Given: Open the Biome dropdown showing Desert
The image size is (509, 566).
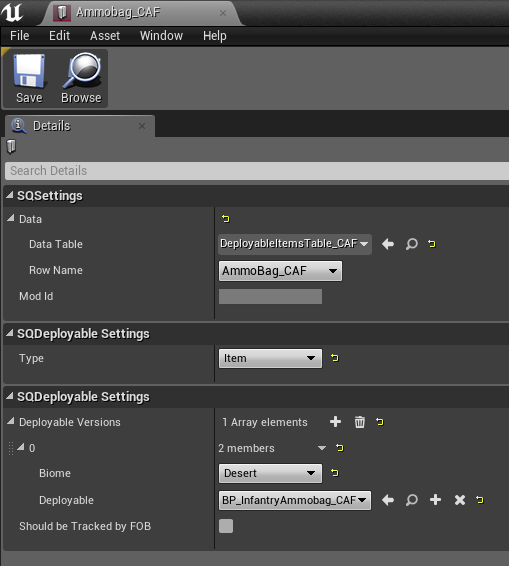Looking at the screenshot, I should (x=270, y=473).
